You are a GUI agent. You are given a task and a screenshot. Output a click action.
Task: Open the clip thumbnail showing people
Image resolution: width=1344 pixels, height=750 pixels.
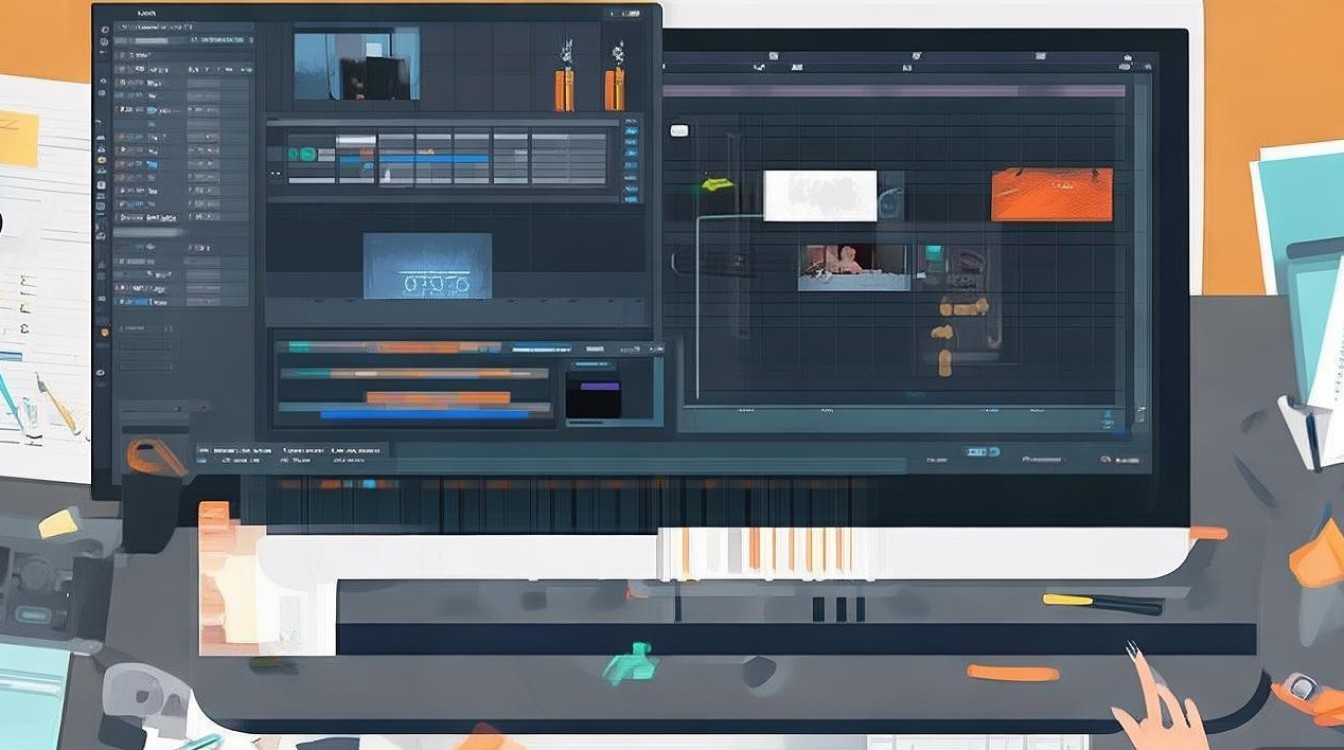pyautogui.click(x=853, y=268)
